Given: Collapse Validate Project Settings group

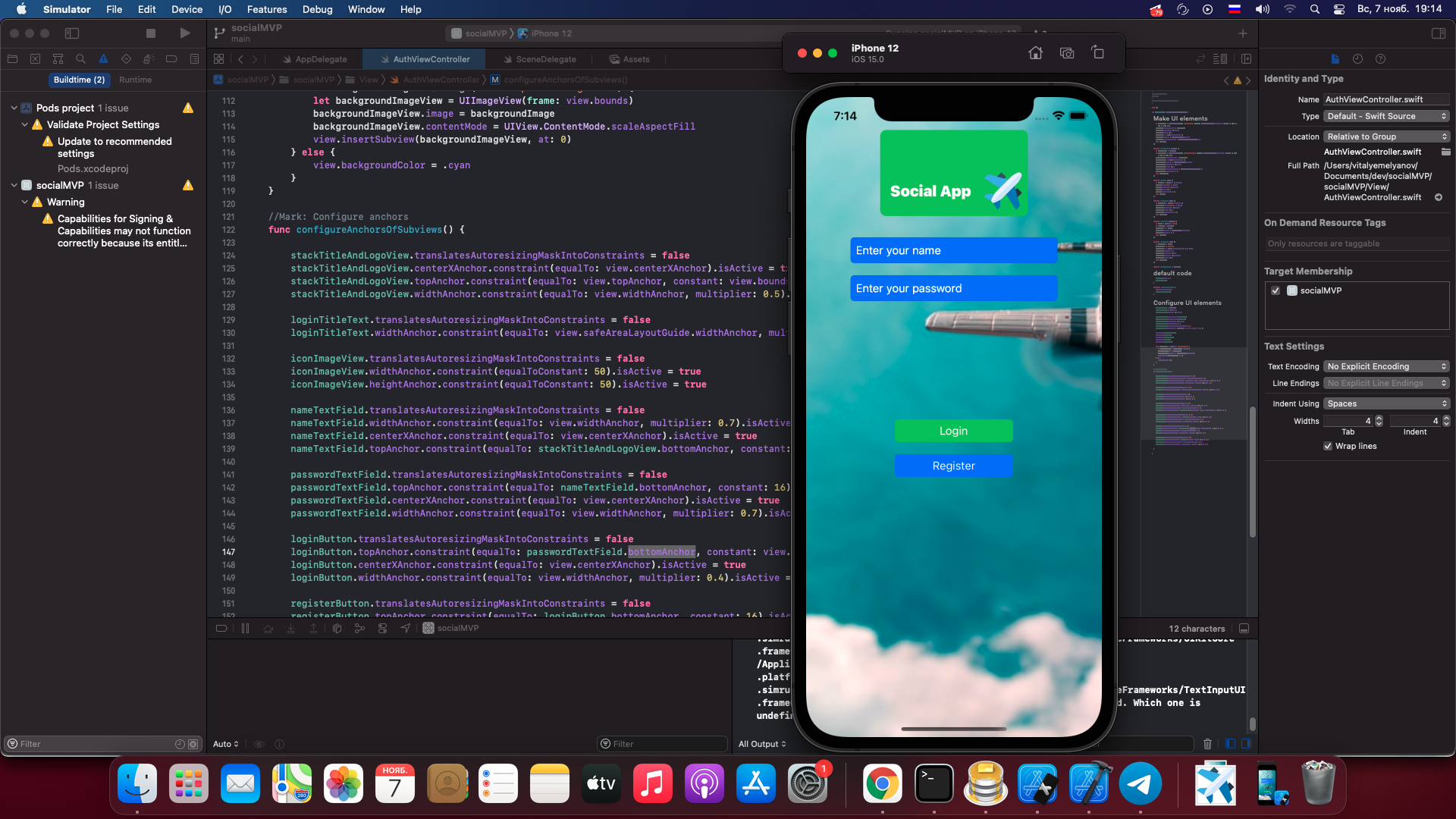Looking at the screenshot, I should point(24,124).
